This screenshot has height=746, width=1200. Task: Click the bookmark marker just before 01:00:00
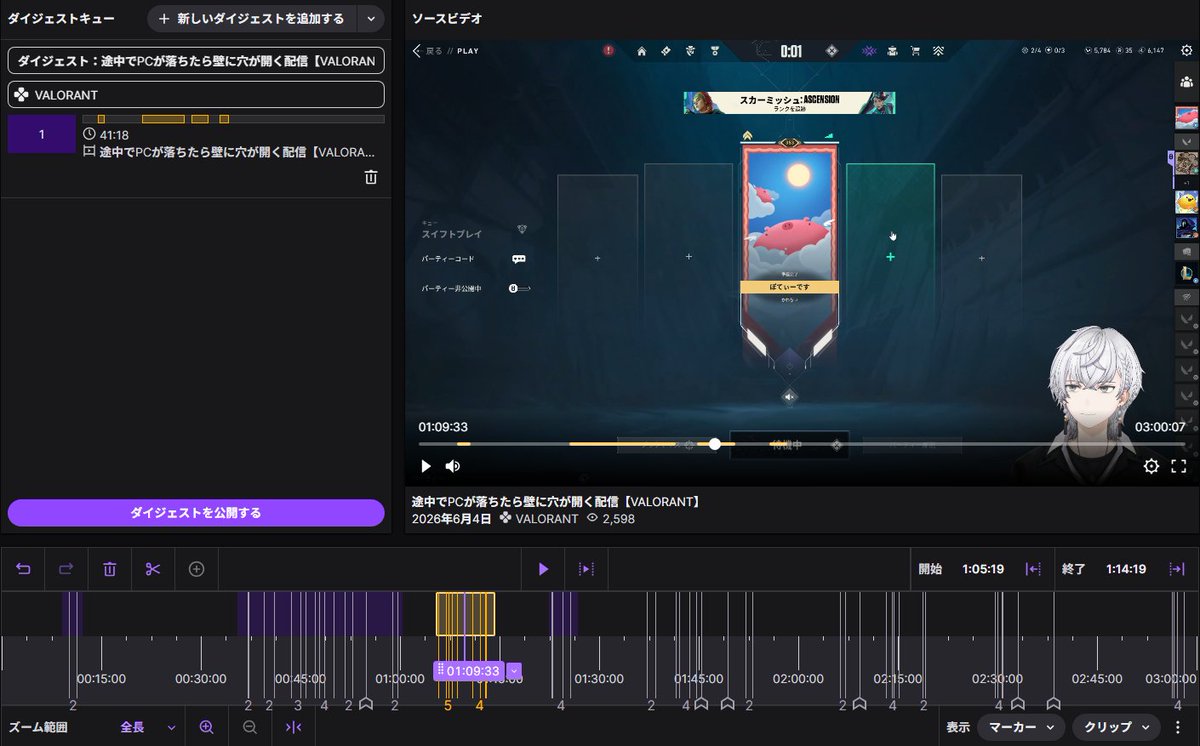click(366, 705)
